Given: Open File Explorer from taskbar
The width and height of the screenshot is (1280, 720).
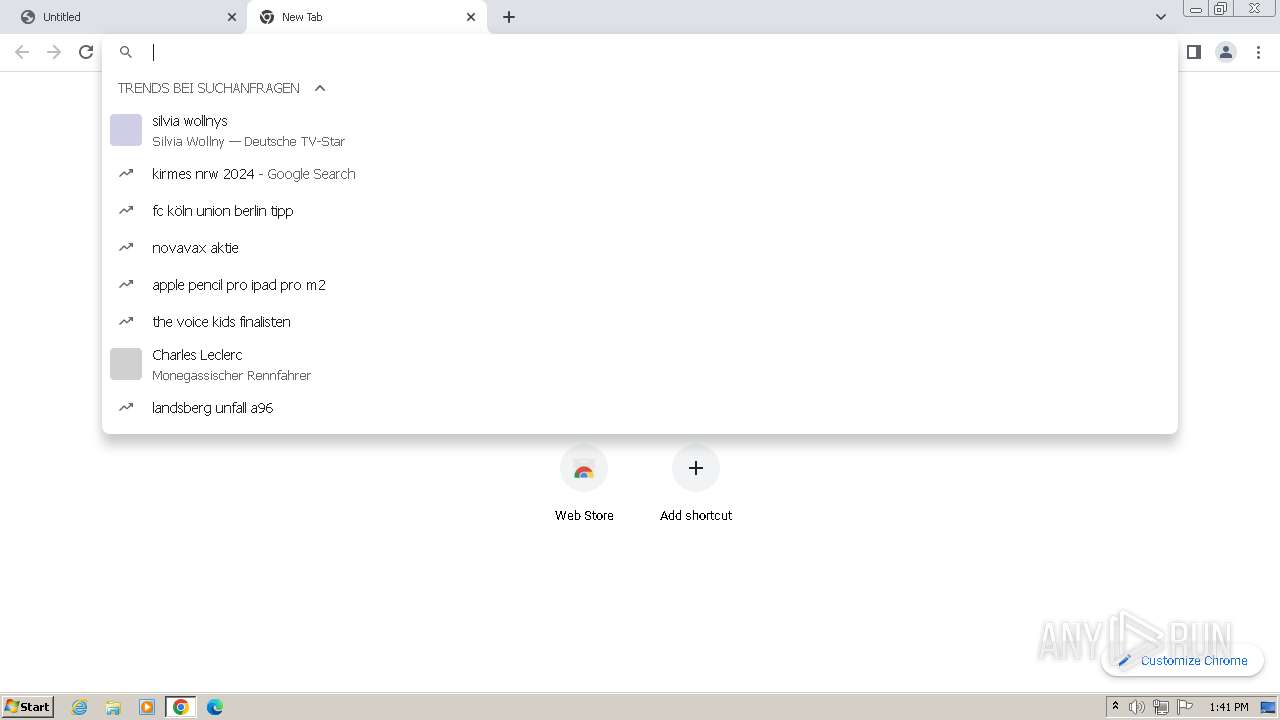Looking at the screenshot, I should [x=113, y=707].
